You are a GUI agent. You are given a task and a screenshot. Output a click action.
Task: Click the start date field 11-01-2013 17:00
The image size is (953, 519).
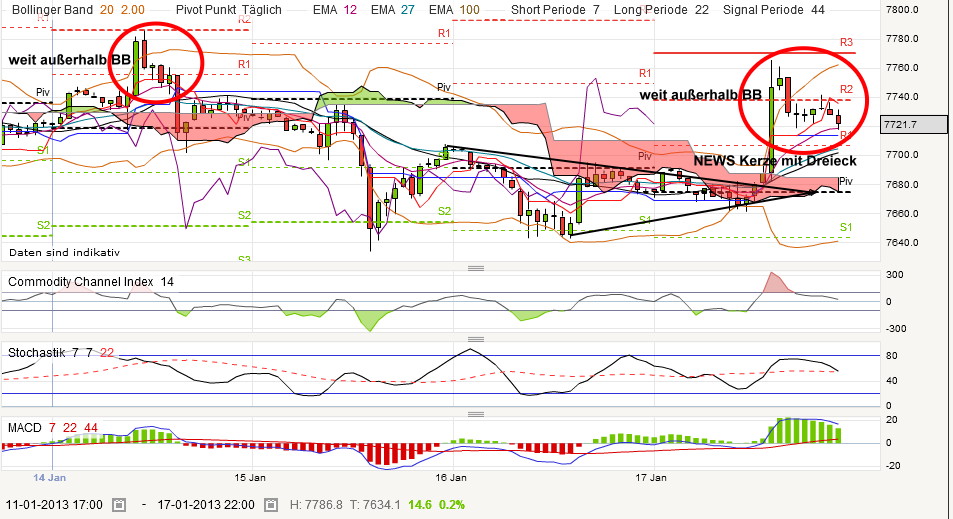pyautogui.click(x=54, y=505)
